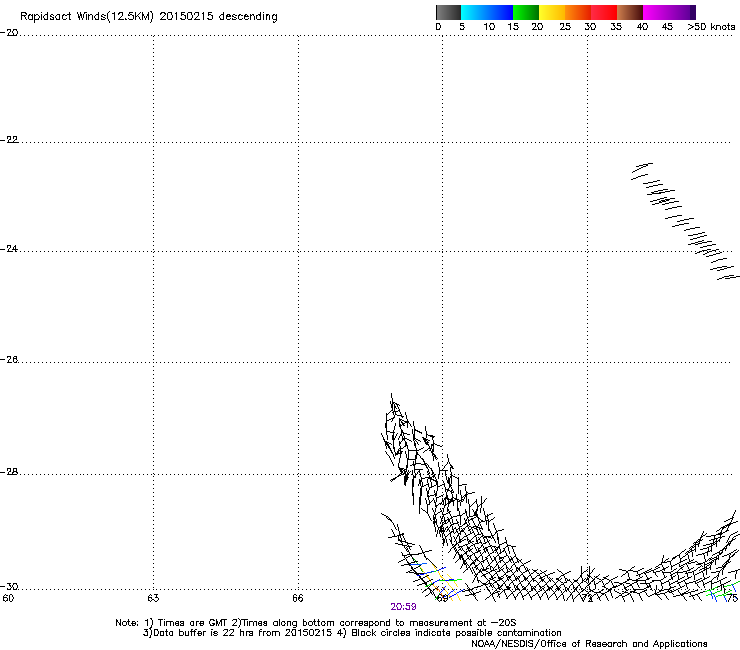Click the gray 0-5 knots color swatch
Screen dimensions: 740x650
448,12
